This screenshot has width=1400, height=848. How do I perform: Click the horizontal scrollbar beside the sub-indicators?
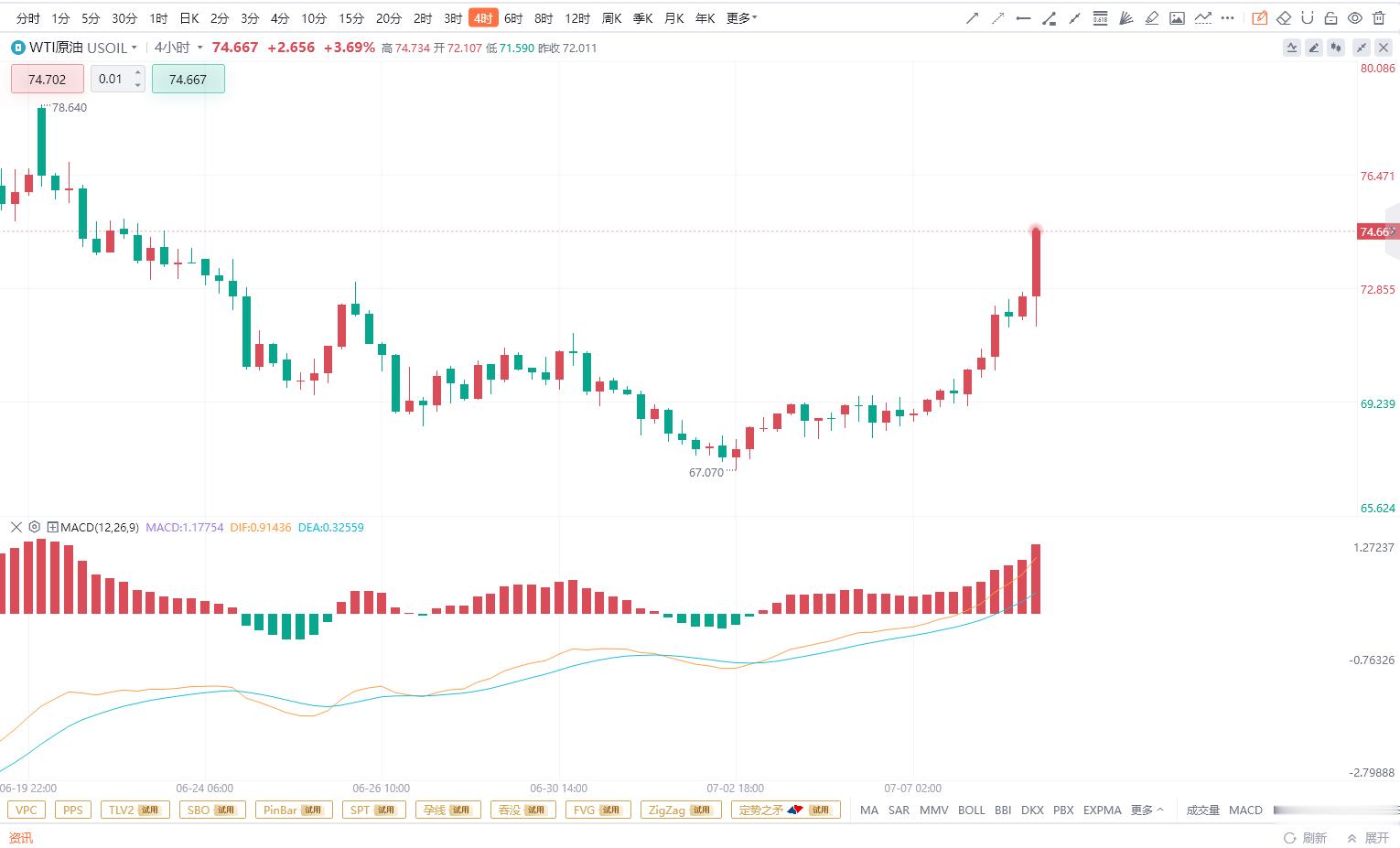[x=1336, y=810]
